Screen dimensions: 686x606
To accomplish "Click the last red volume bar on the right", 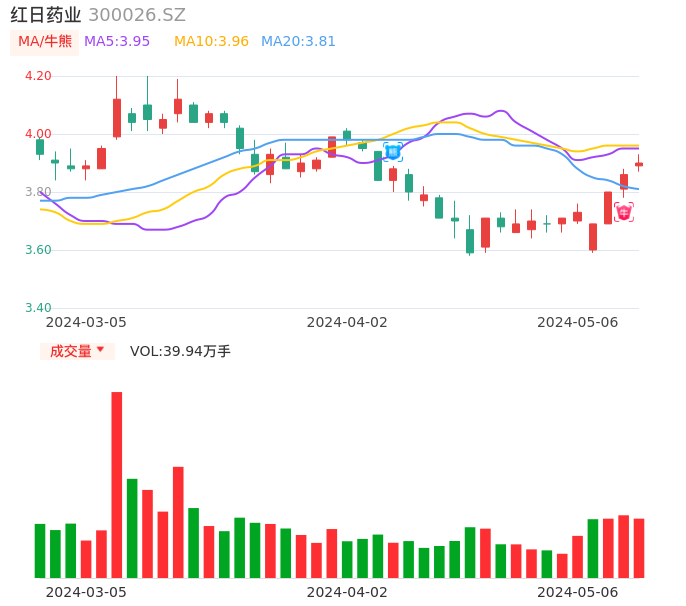I will click(639, 547).
